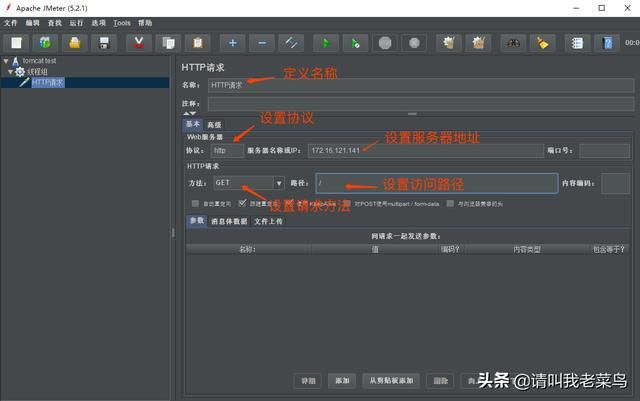Select the HTTP请求 tree node

pyautogui.click(x=48, y=83)
